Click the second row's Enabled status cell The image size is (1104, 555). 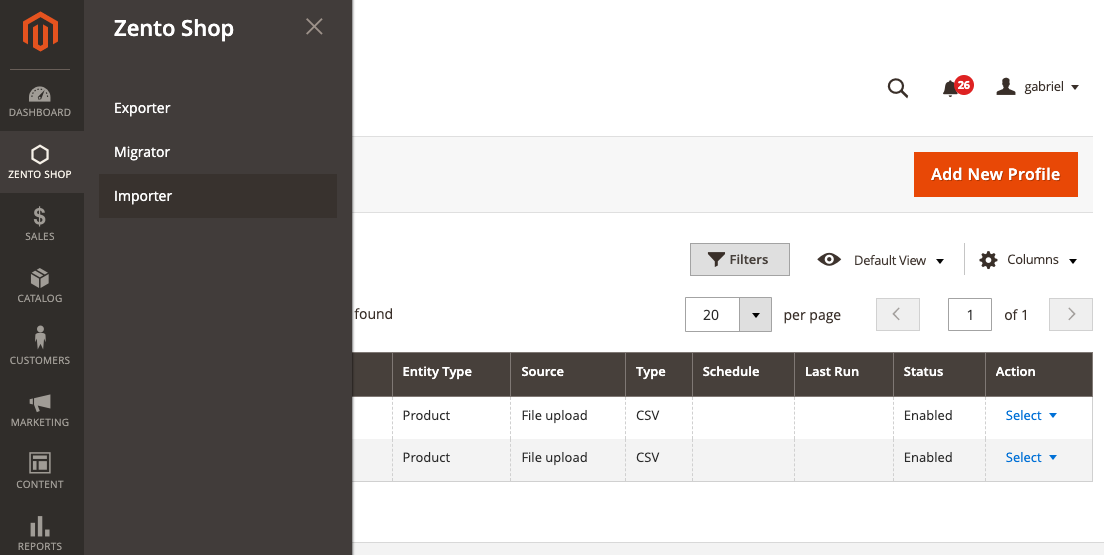coord(939,460)
